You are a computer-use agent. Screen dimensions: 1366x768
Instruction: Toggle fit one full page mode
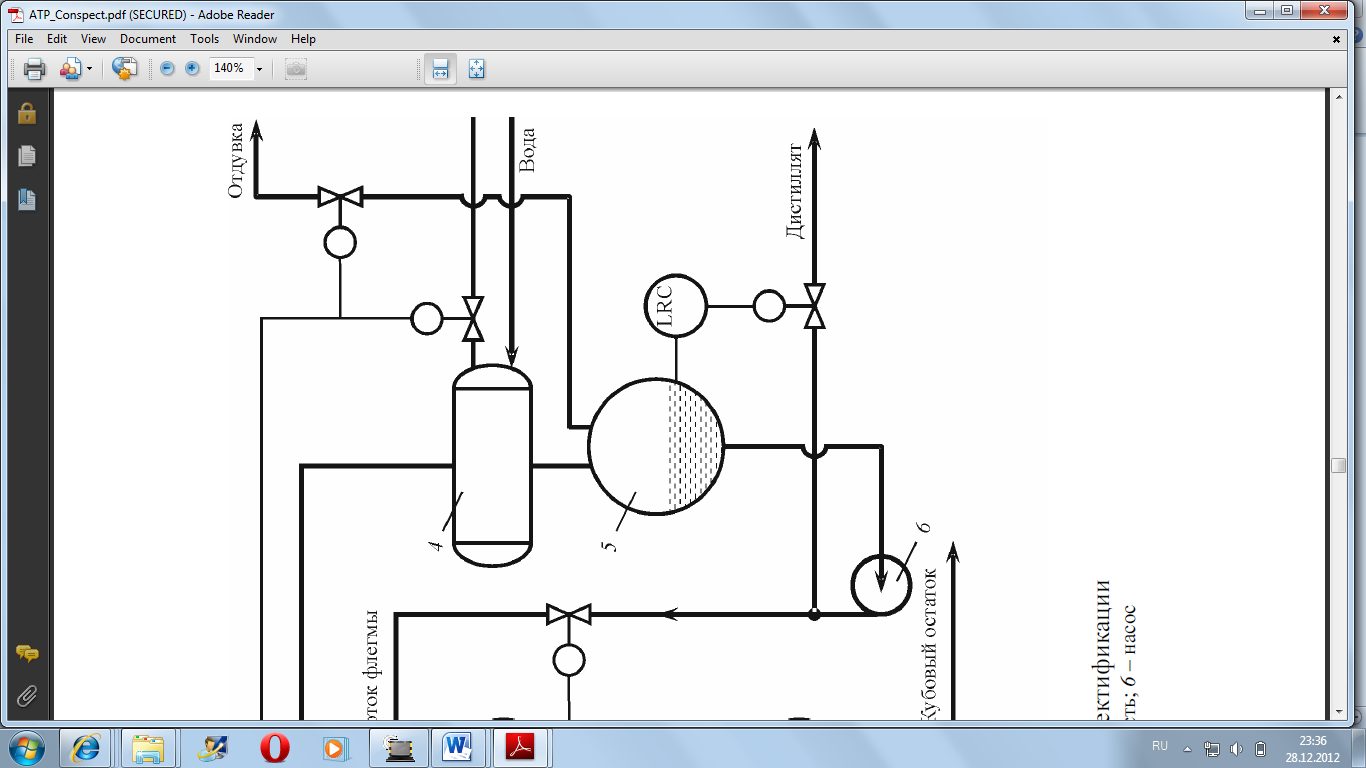[x=476, y=69]
